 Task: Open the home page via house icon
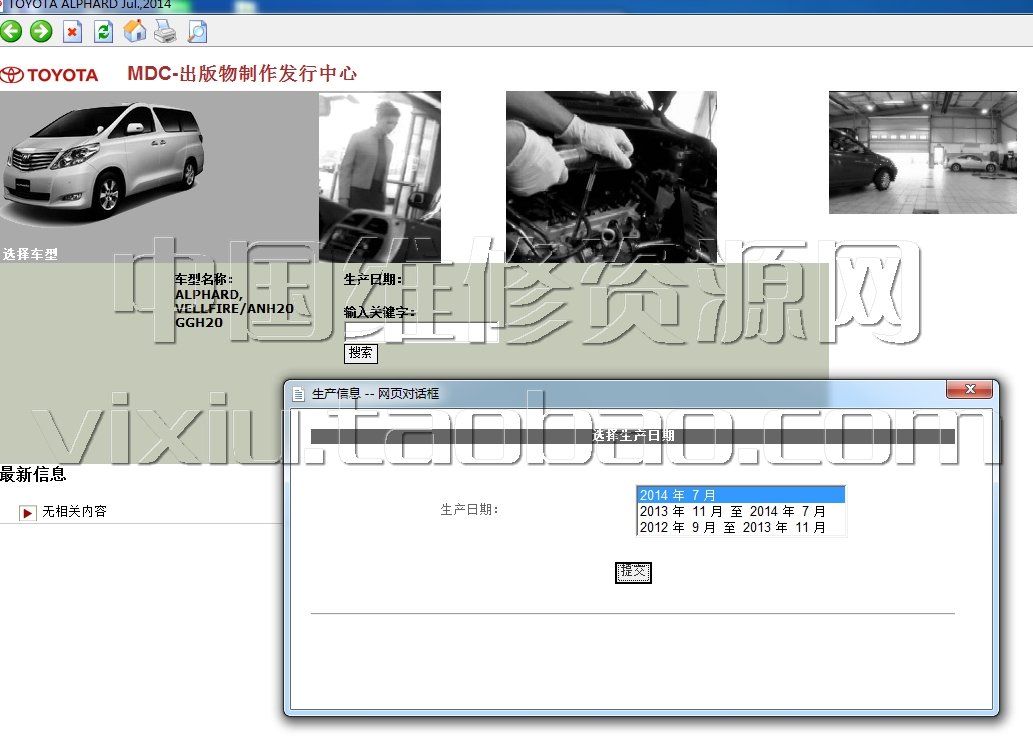pyautogui.click(x=134, y=31)
